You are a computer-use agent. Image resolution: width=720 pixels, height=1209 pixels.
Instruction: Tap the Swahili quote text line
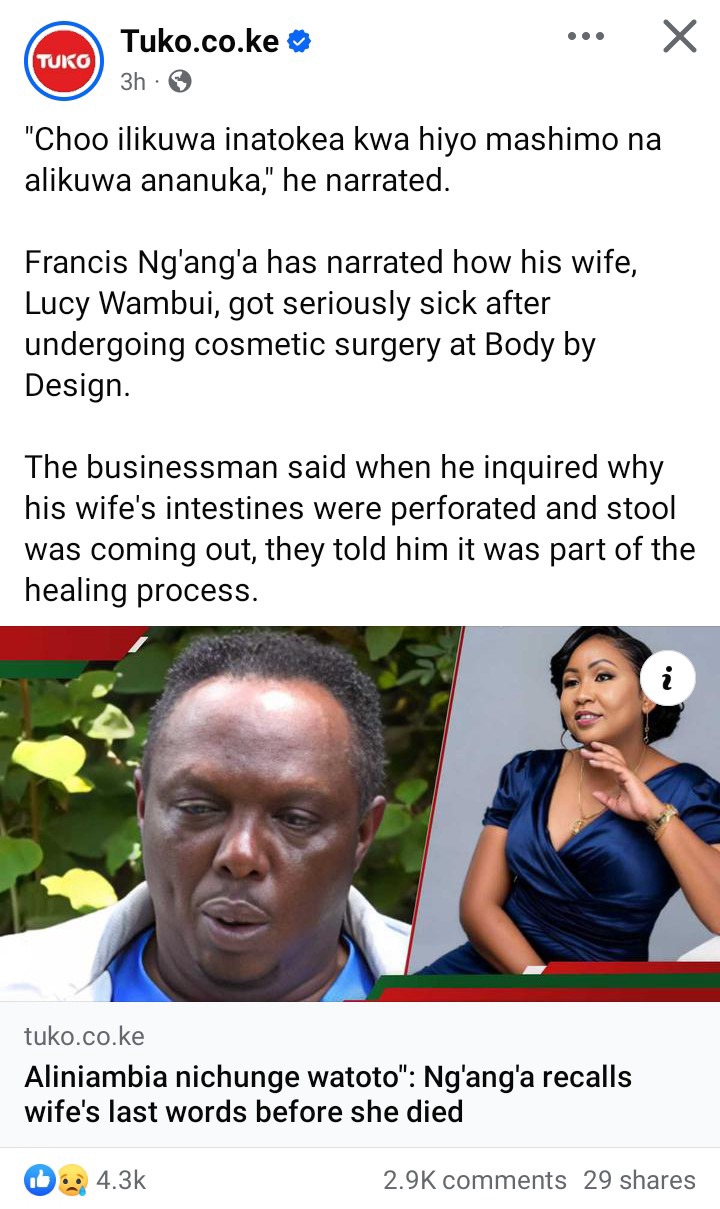point(343,161)
